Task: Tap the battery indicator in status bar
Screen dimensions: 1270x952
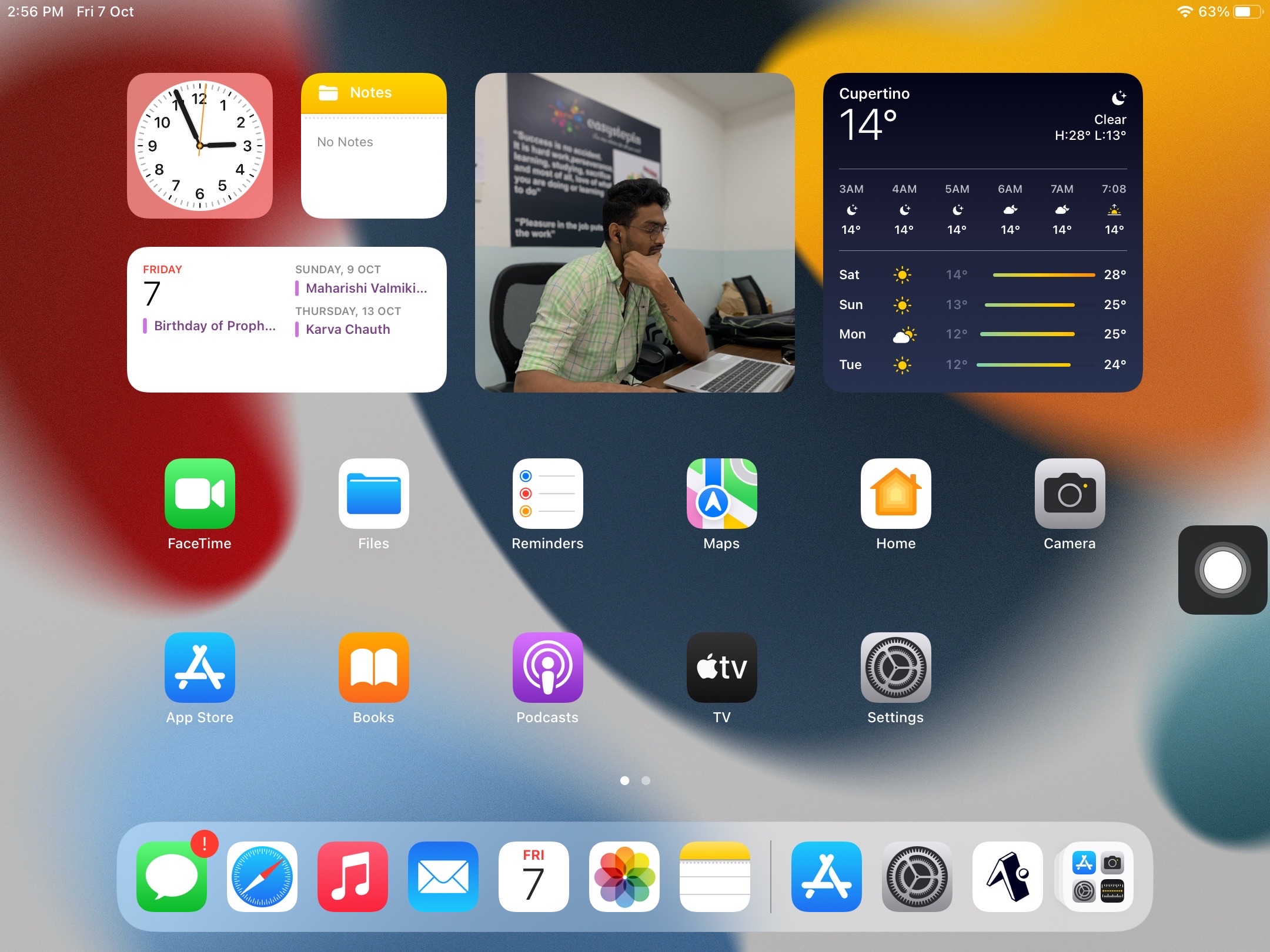Action: coord(1248,12)
